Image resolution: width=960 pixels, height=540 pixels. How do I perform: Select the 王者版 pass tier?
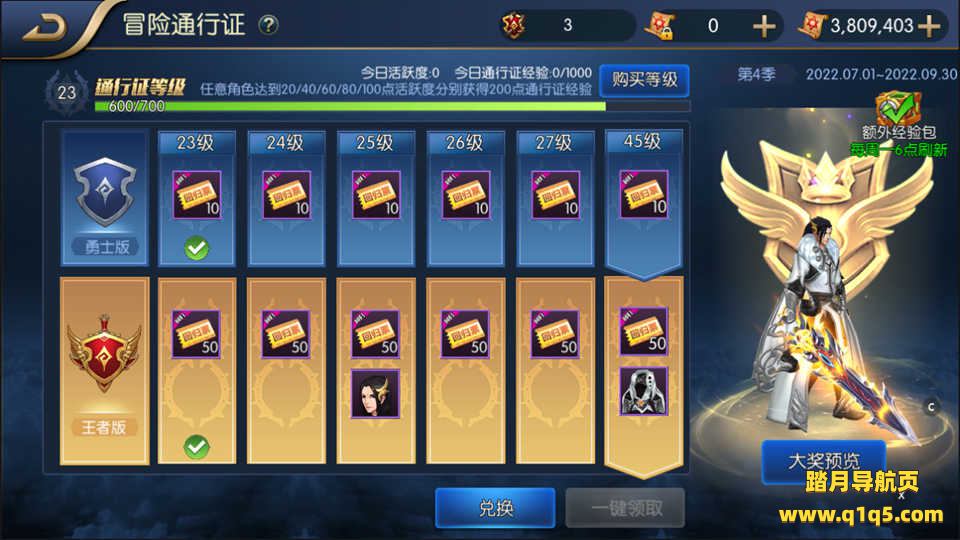[105, 371]
